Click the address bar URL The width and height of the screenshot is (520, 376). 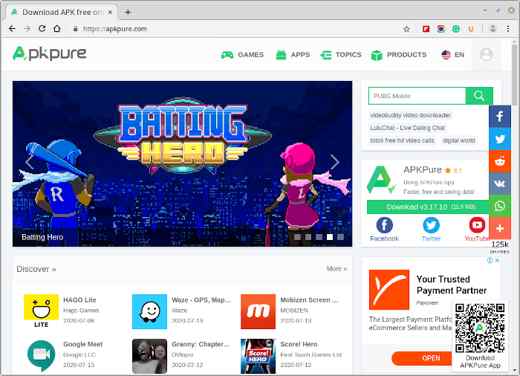point(115,29)
